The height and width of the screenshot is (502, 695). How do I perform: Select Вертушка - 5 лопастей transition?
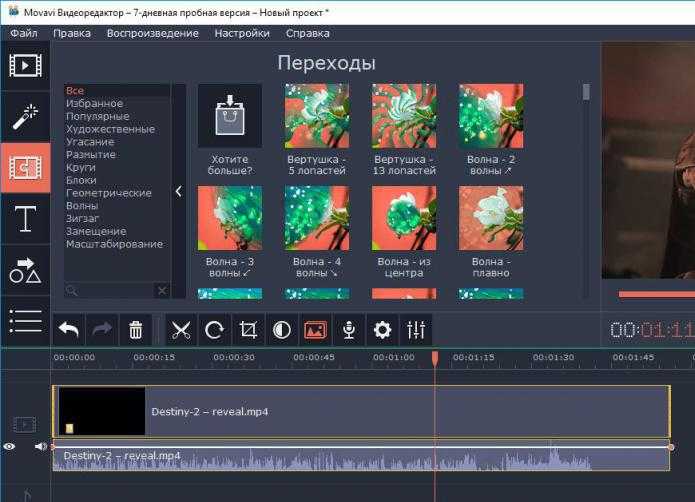[x=317, y=116]
